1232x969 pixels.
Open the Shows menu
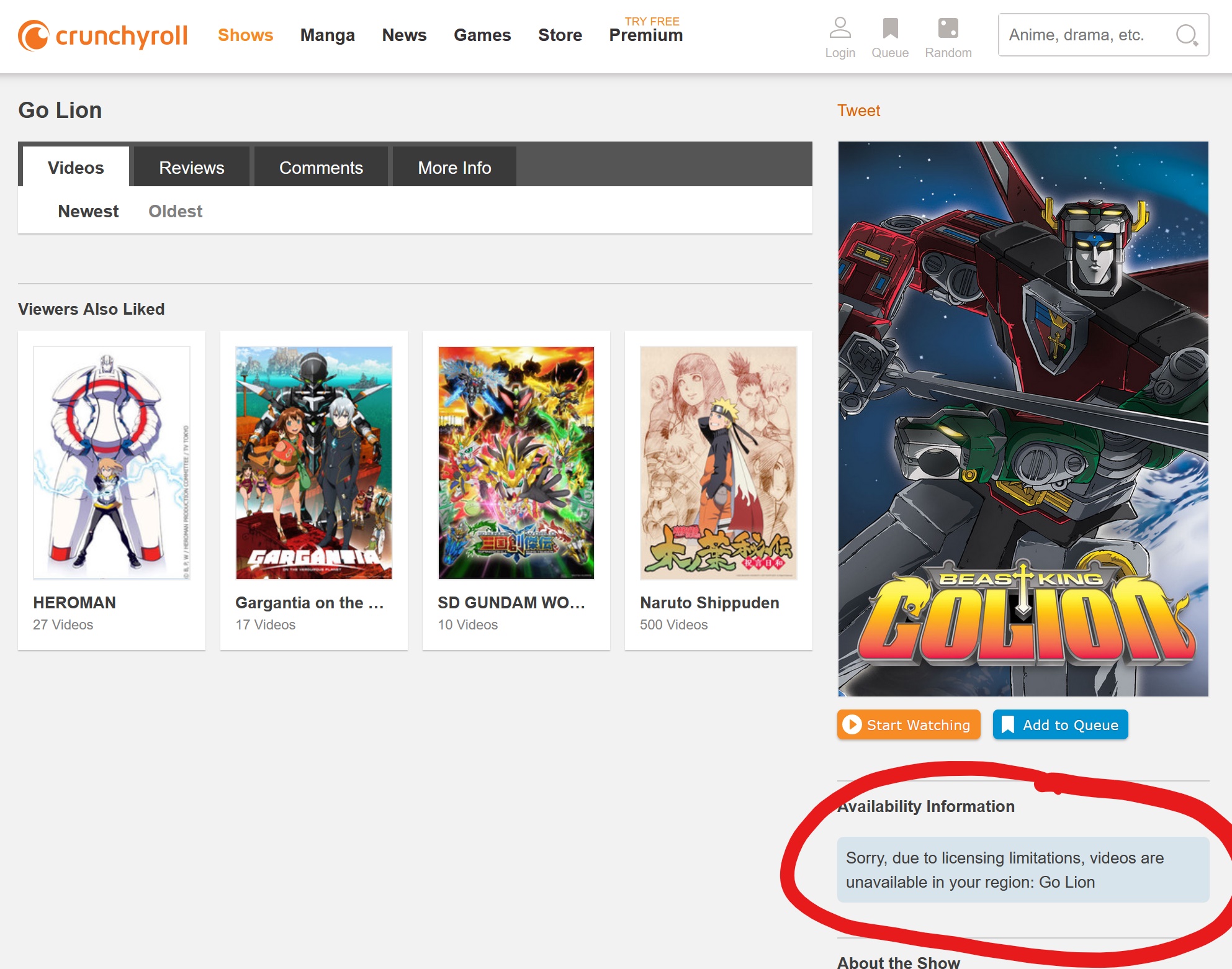tap(245, 35)
